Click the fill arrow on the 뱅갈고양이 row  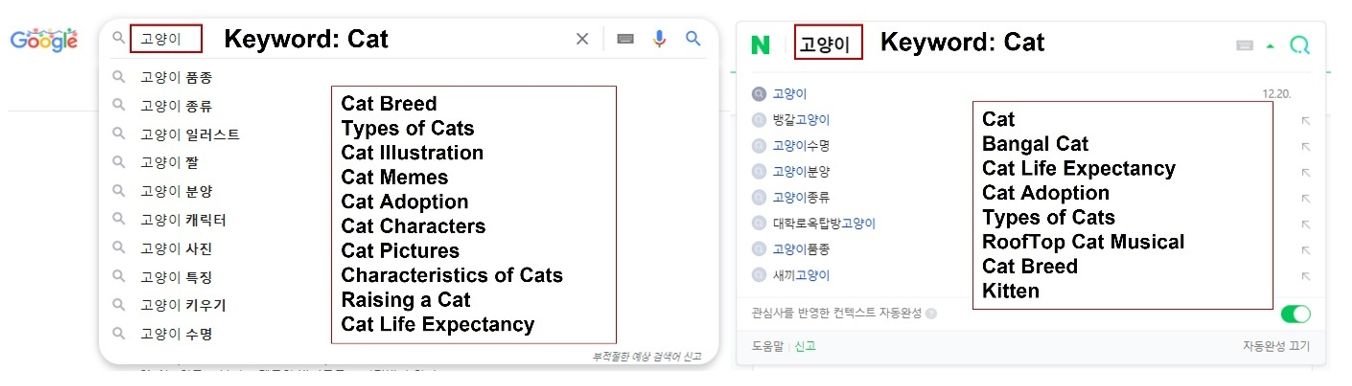(1305, 120)
